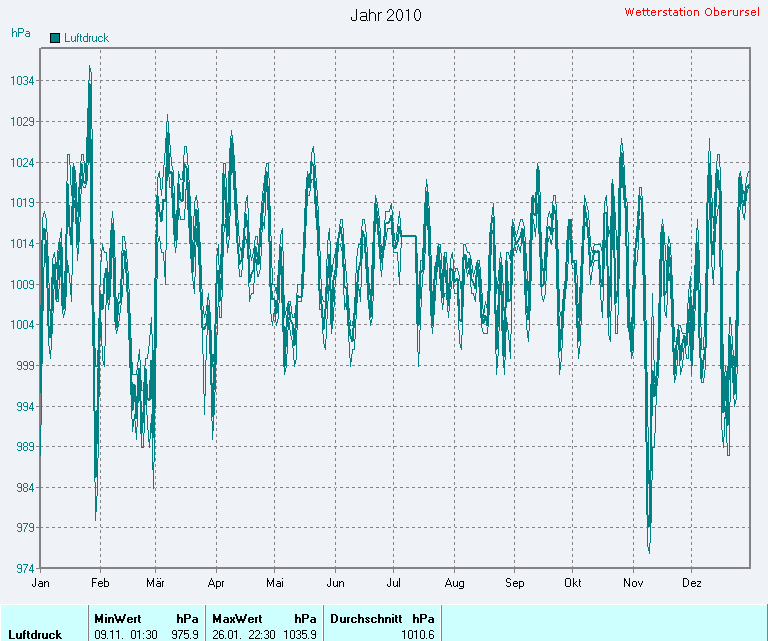Select the 979 y-axis value
768x641 pixels.
click(x=25, y=528)
